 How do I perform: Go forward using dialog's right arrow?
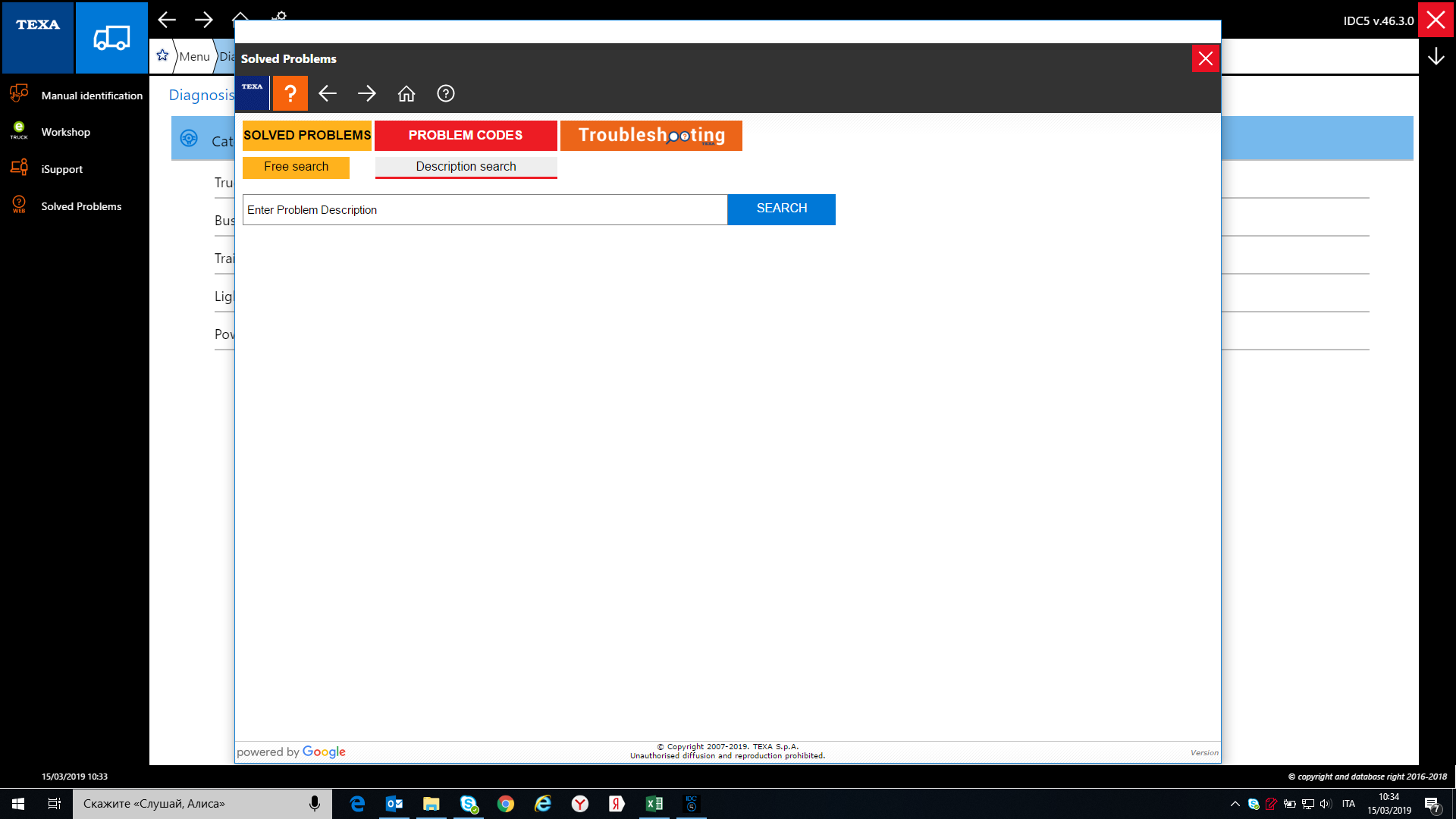tap(367, 93)
